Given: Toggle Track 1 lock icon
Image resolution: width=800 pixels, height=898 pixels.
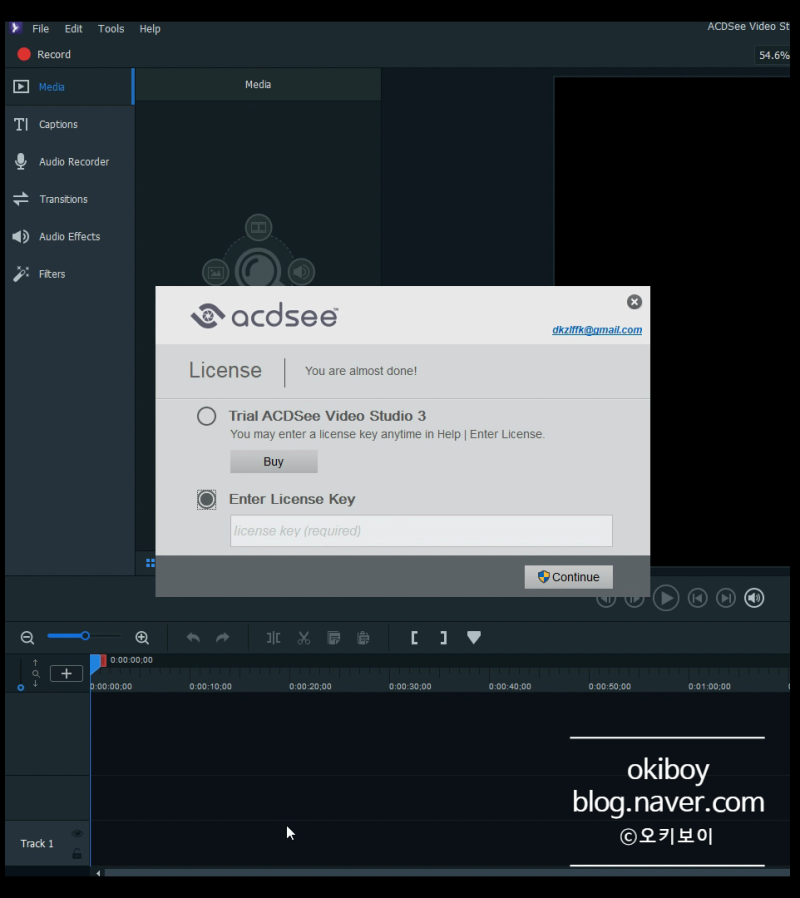Looking at the screenshot, I should 77,854.
